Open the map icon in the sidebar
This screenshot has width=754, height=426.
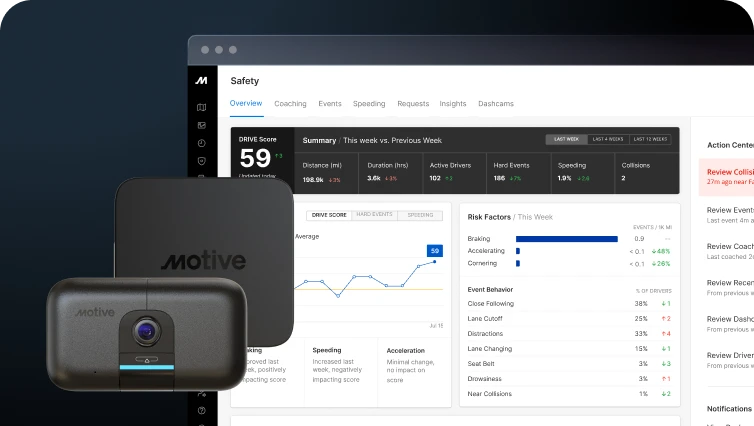(x=202, y=107)
